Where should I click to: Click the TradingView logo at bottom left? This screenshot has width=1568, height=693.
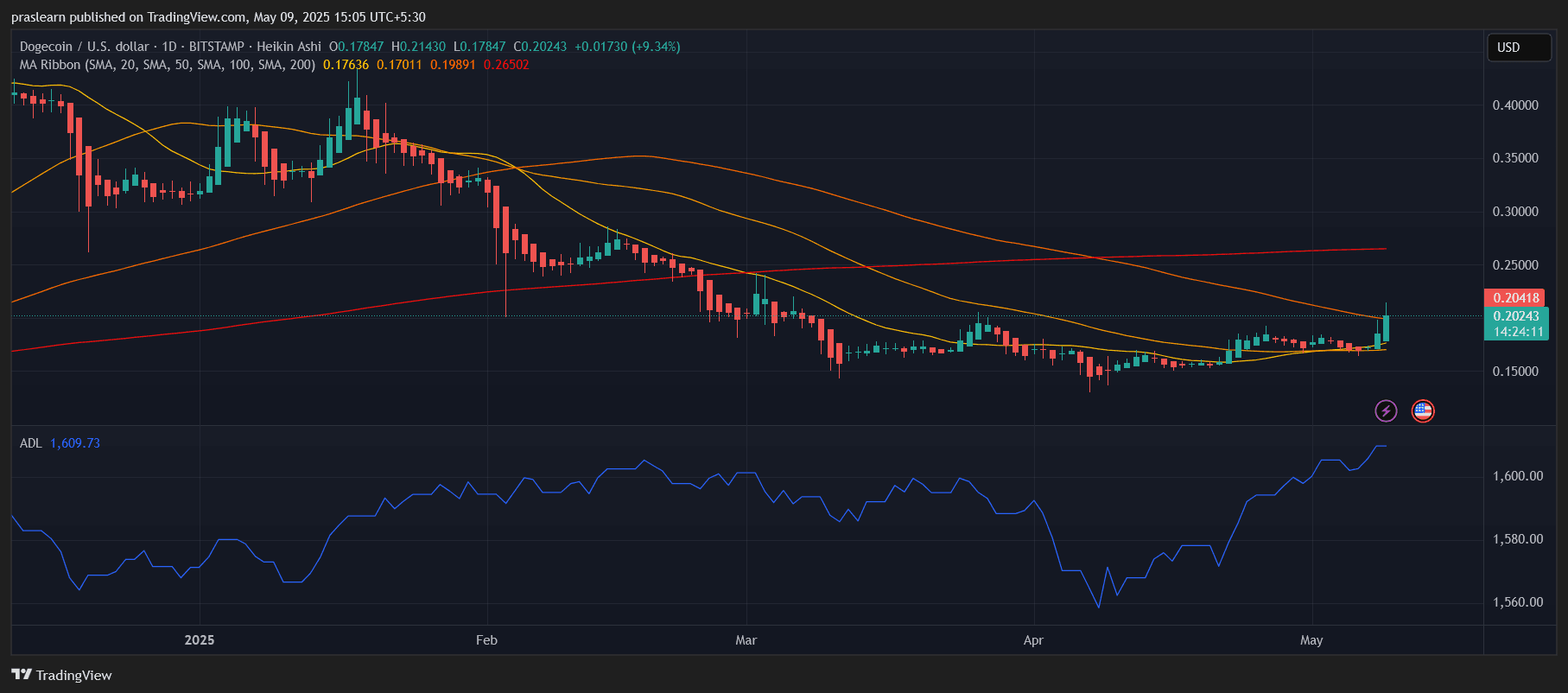[x=61, y=675]
